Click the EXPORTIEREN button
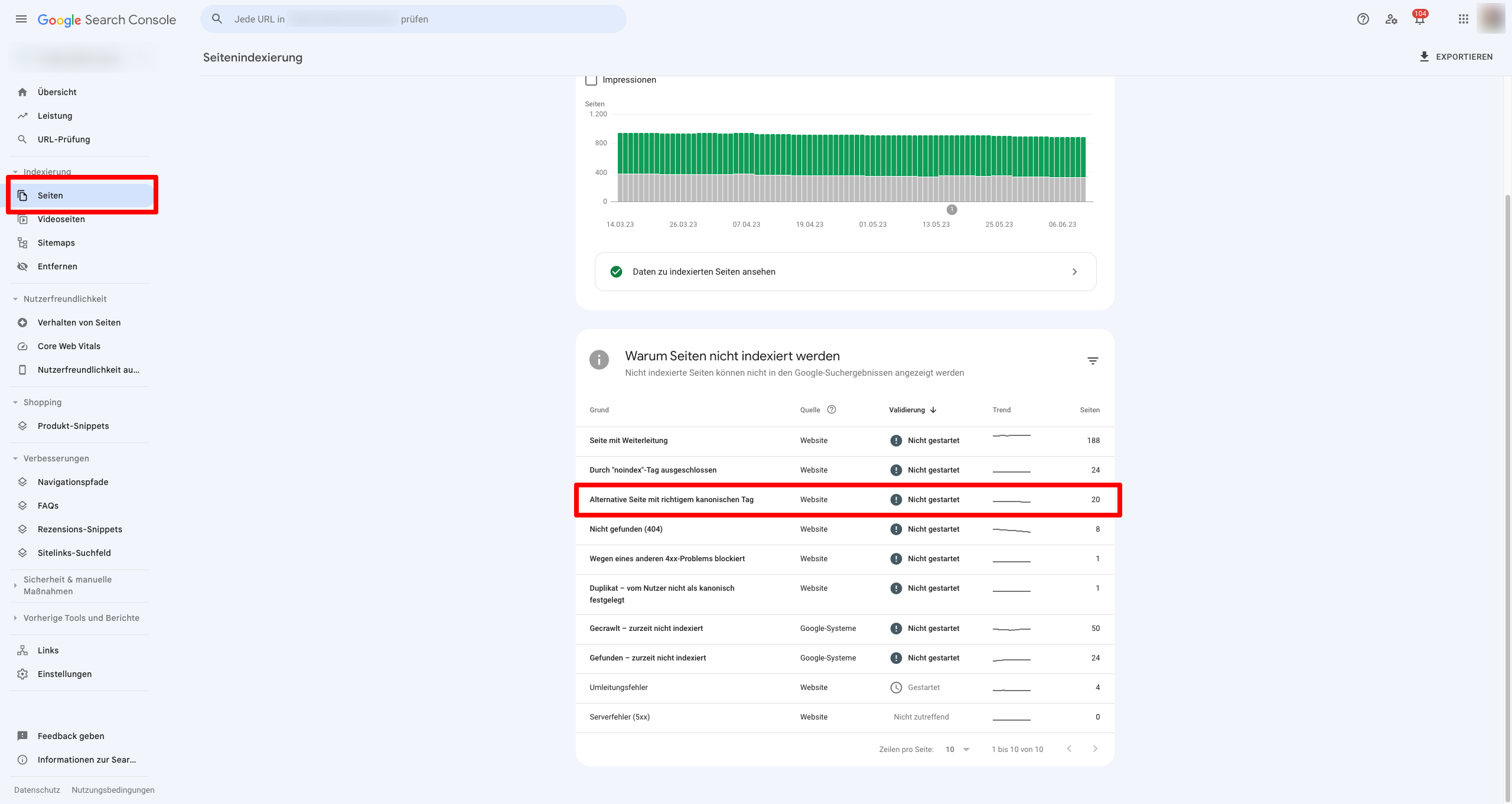The width and height of the screenshot is (1512, 804). (1456, 57)
